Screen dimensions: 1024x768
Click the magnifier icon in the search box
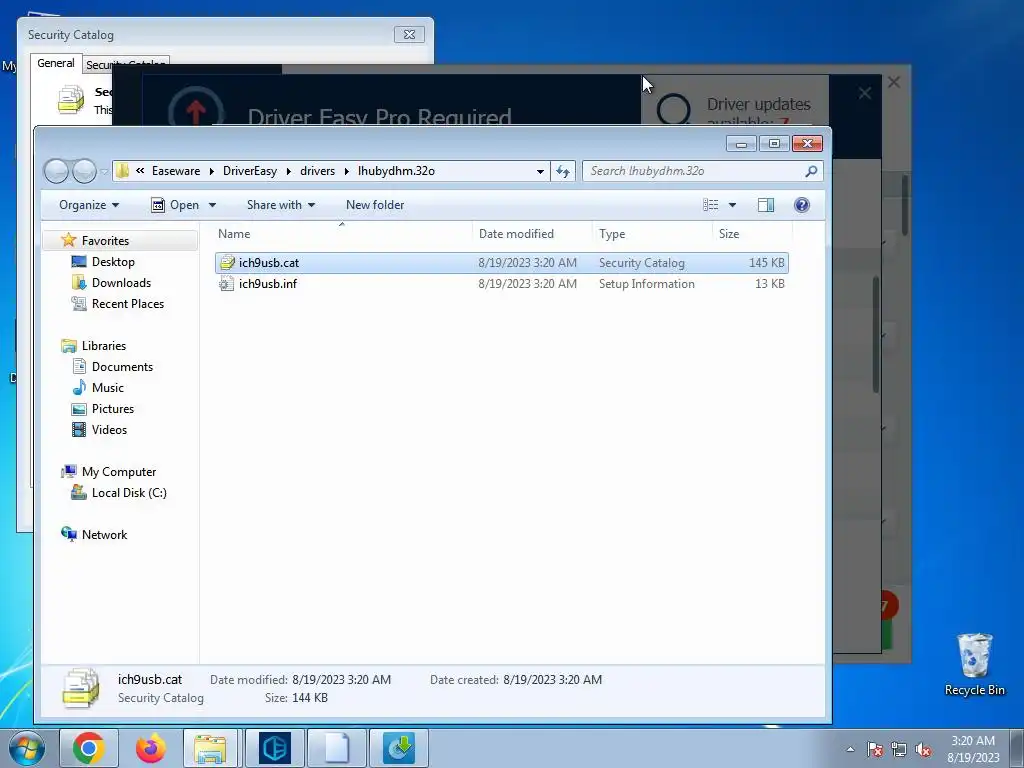pyautogui.click(x=811, y=171)
